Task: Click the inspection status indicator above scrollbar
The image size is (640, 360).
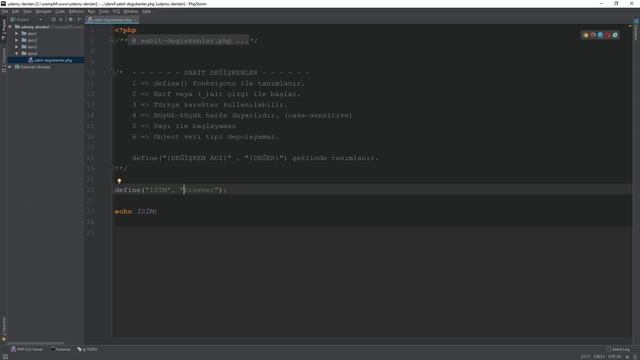Action: (630, 26)
